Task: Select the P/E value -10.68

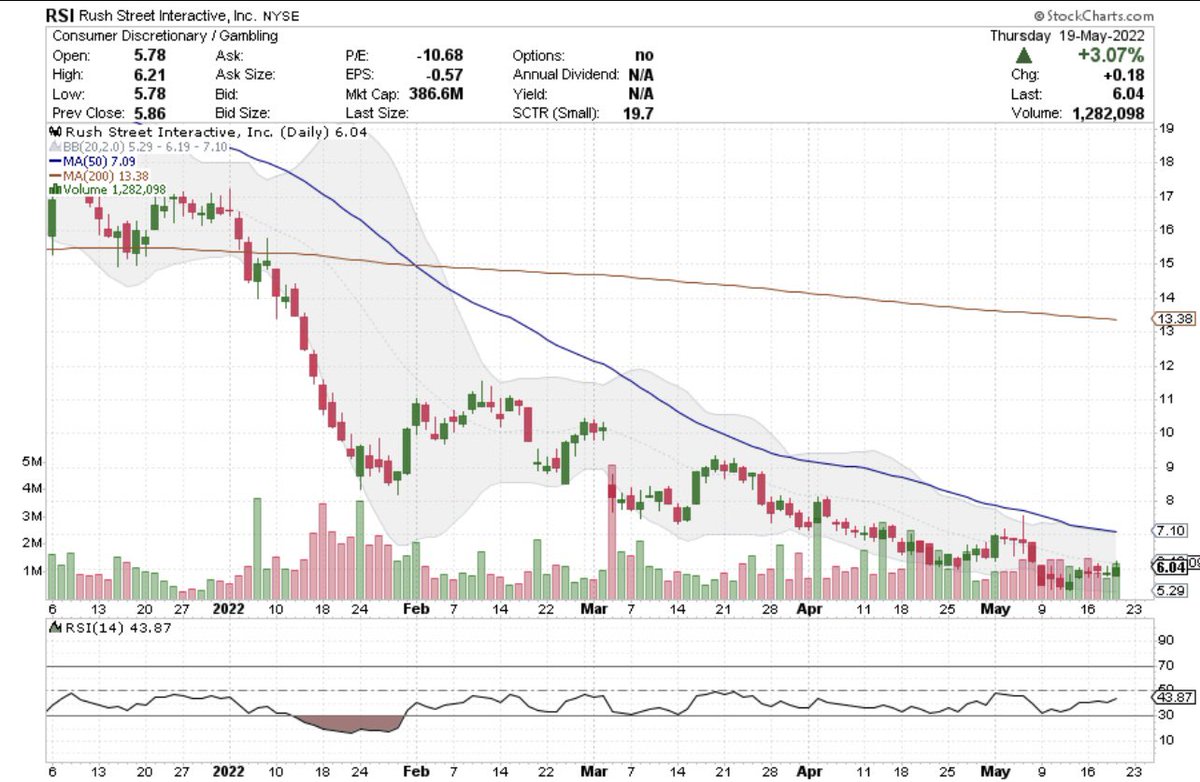Action: (442, 55)
